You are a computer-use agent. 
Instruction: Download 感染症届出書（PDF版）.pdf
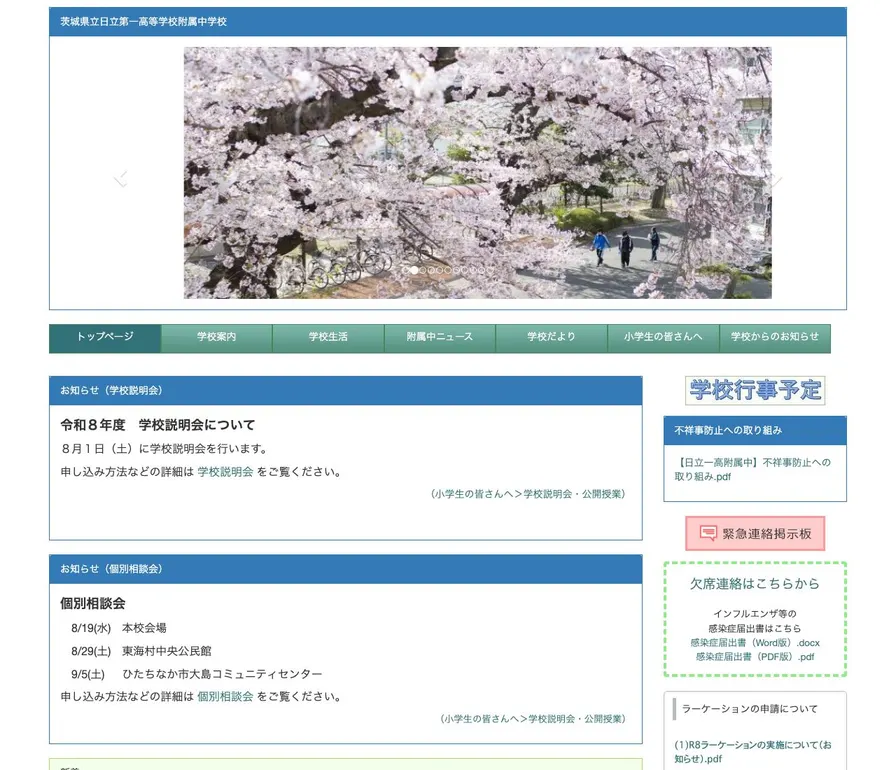pos(755,657)
